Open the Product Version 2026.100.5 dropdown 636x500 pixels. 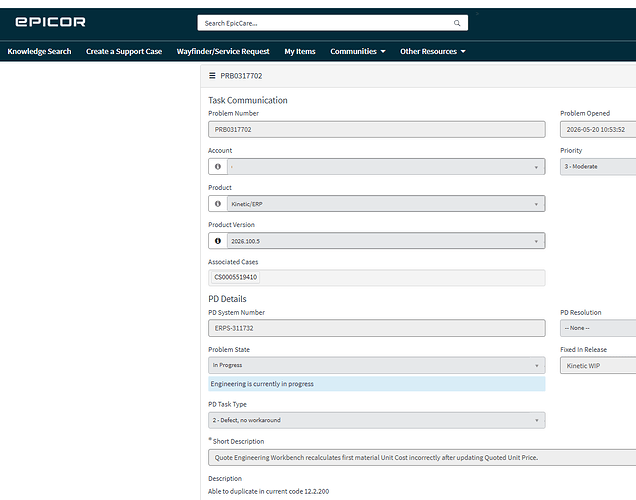point(386,241)
